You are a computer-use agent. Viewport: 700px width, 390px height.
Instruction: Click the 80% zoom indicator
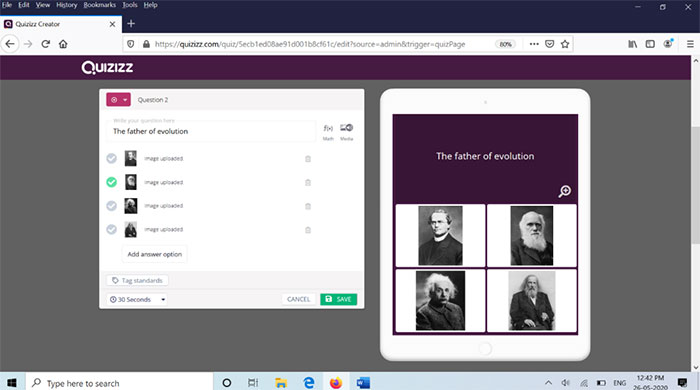[x=505, y=44]
